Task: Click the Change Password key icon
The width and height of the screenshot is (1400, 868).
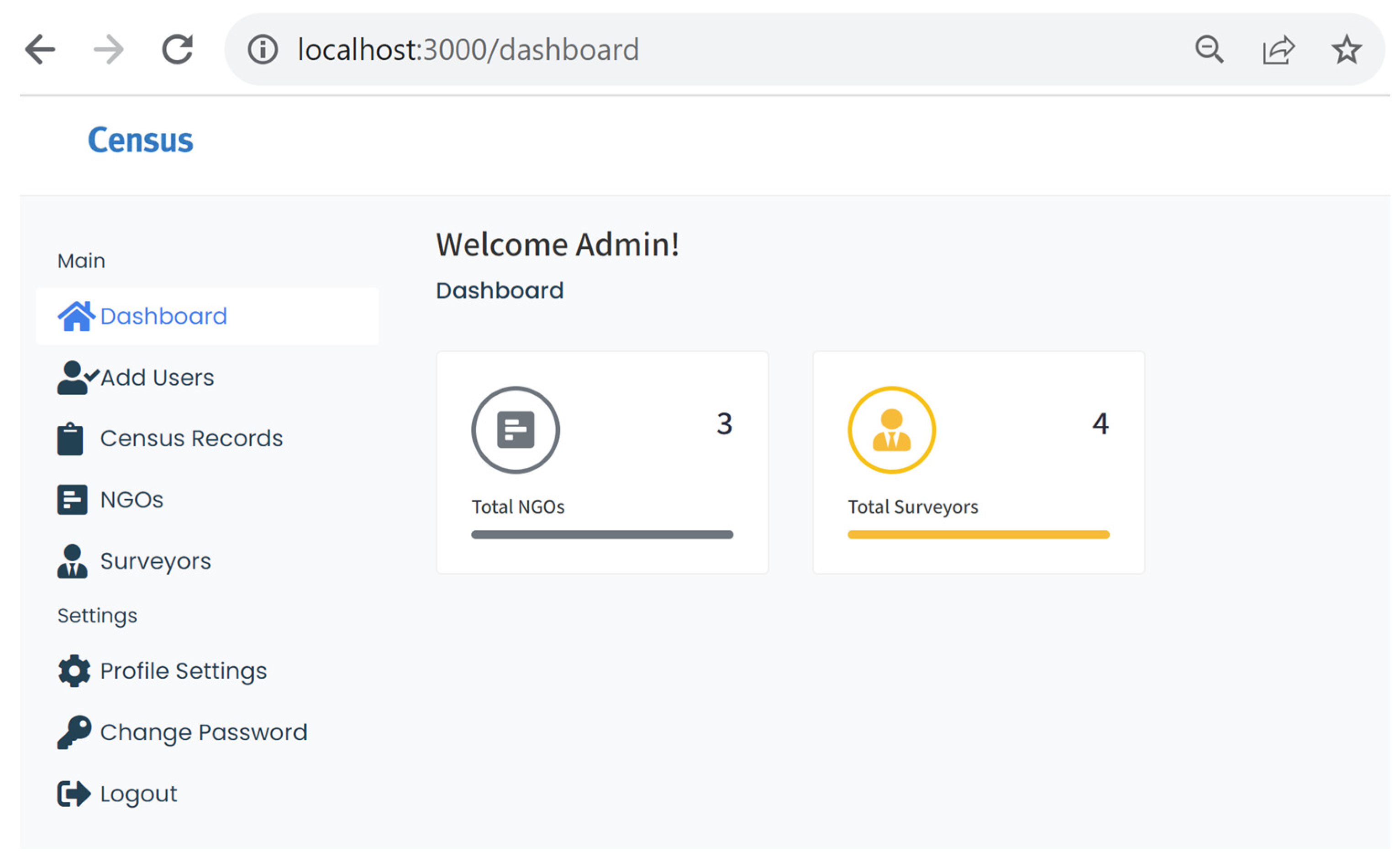Action: [x=74, y=732]
